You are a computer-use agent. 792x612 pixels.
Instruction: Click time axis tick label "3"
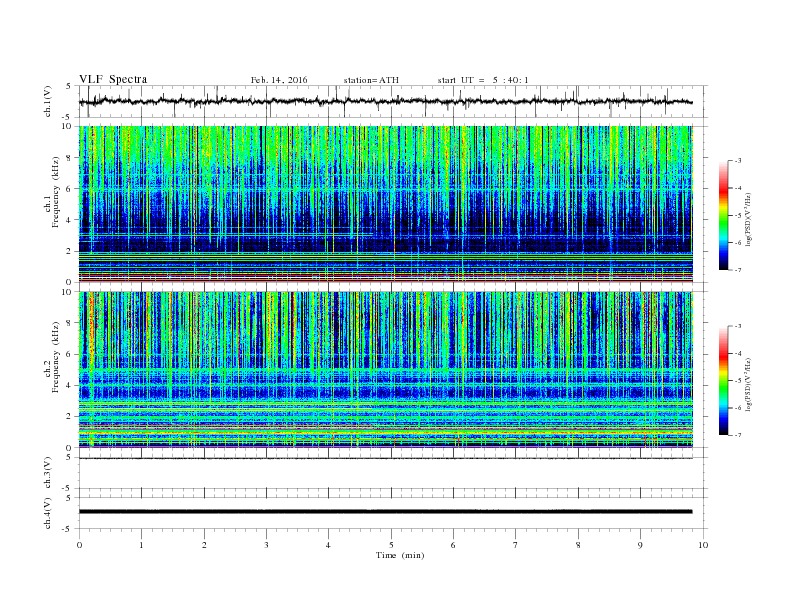click(x=266, y=545)
